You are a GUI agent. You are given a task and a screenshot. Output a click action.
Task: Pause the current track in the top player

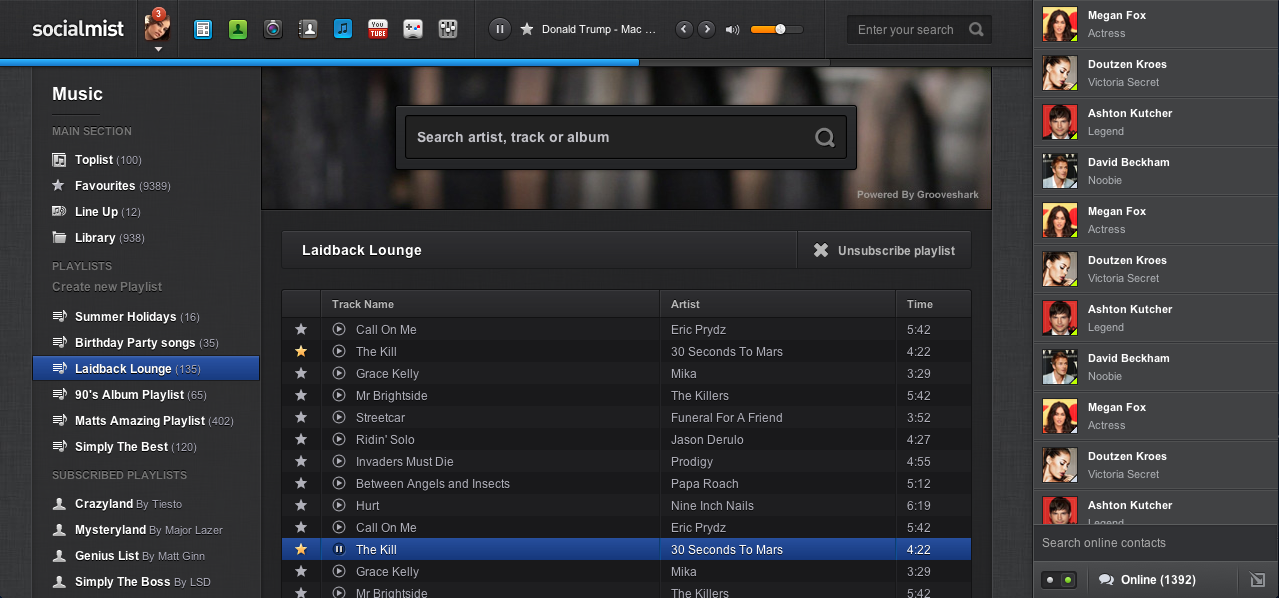coord(500,29)
